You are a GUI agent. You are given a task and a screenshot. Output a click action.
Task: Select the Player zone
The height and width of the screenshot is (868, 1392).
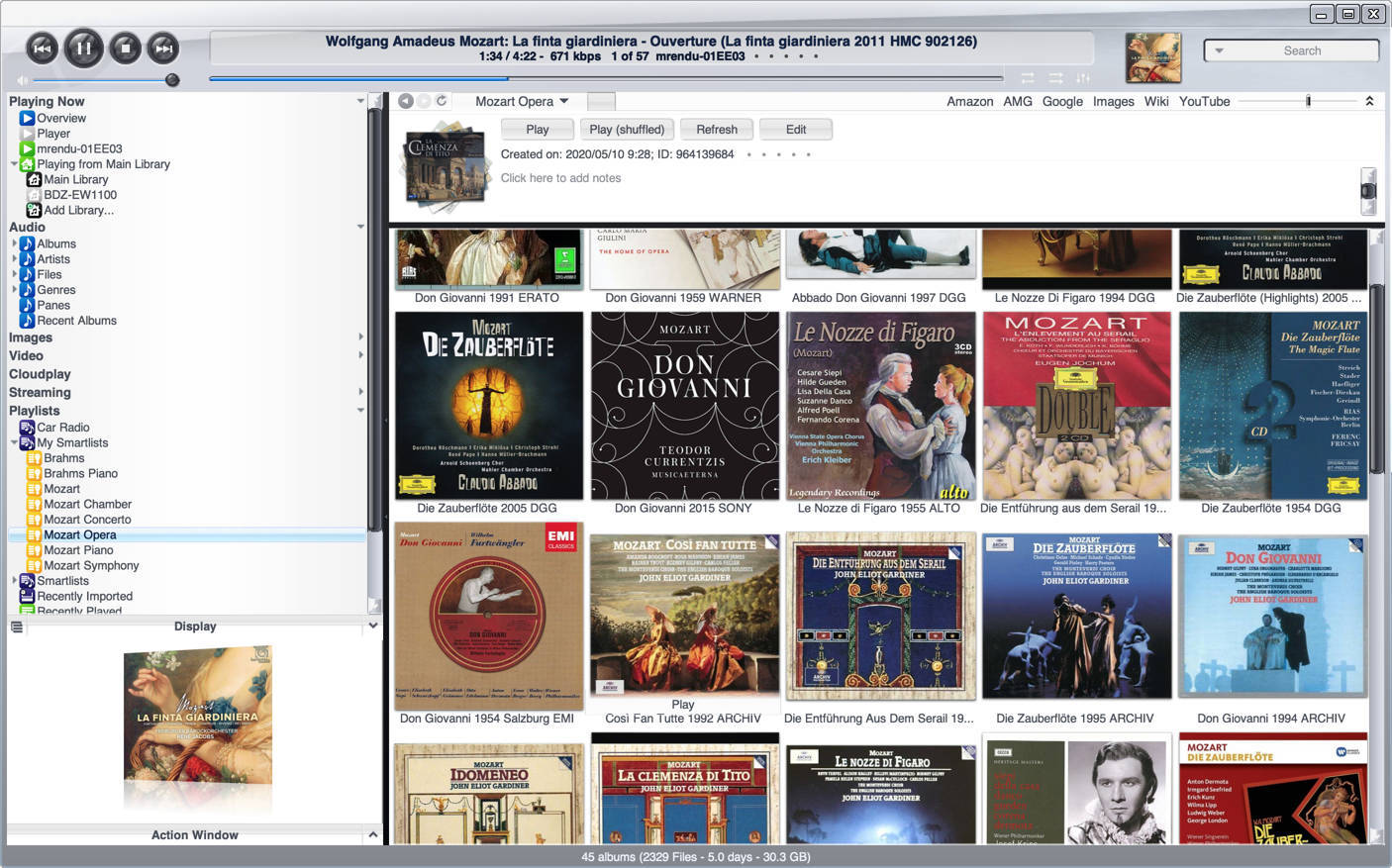coord(53,134)
